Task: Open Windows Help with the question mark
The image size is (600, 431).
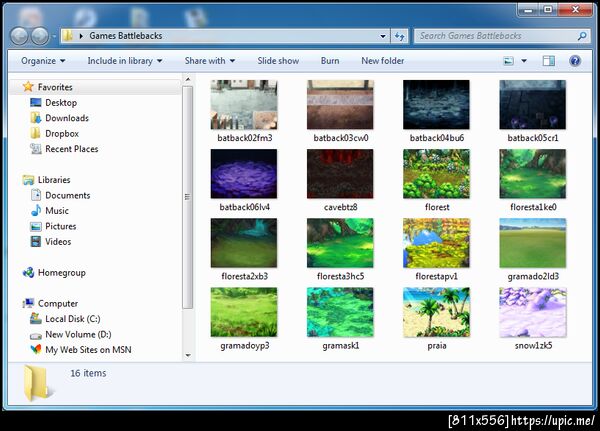Action: coord(575,61)
